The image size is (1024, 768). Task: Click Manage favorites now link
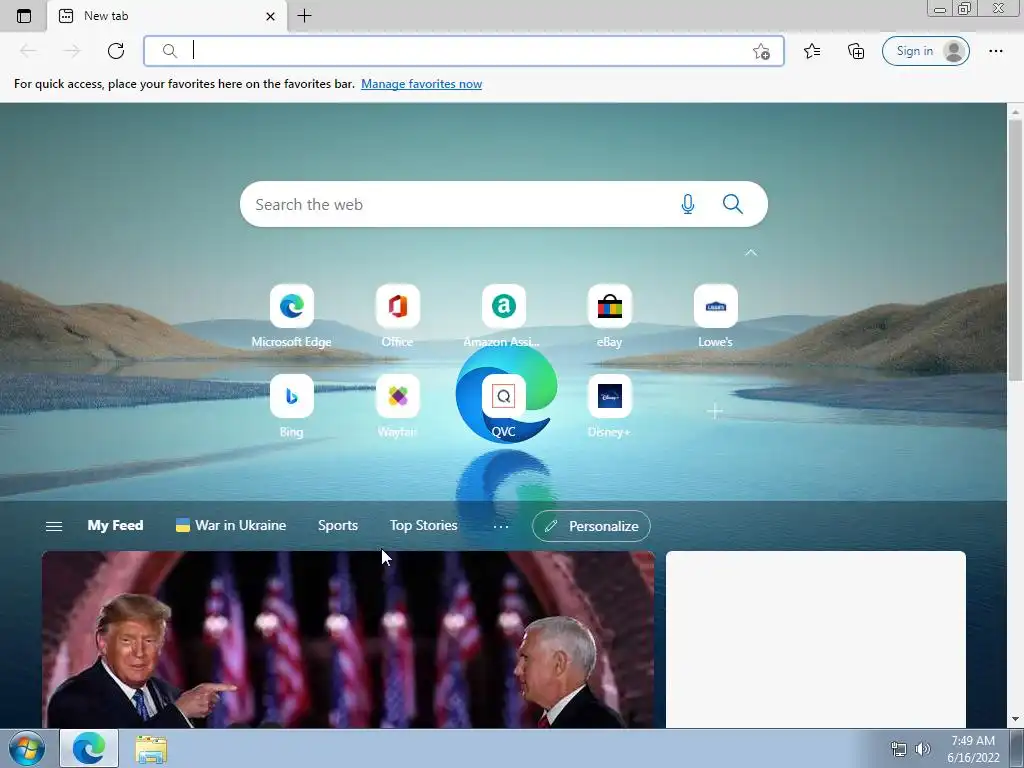pos(421,84)
